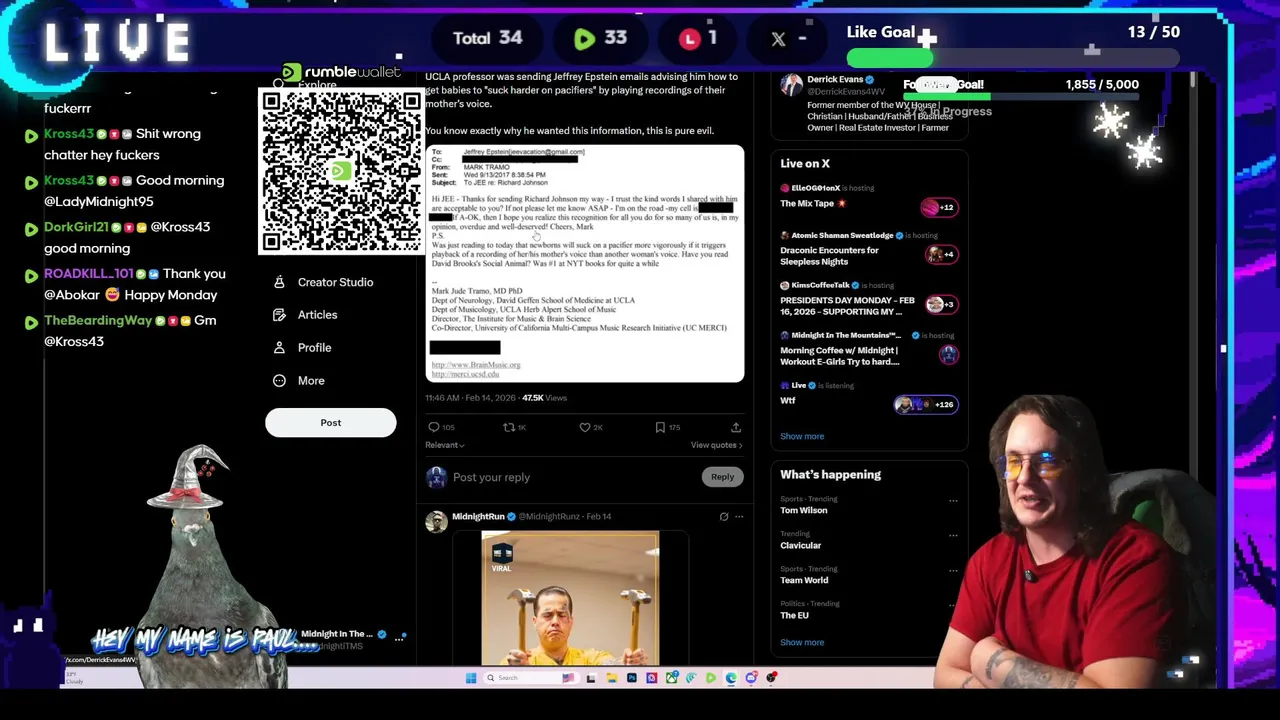Open options dots beside Tom Wilson trend

click(x=953, y=500)
